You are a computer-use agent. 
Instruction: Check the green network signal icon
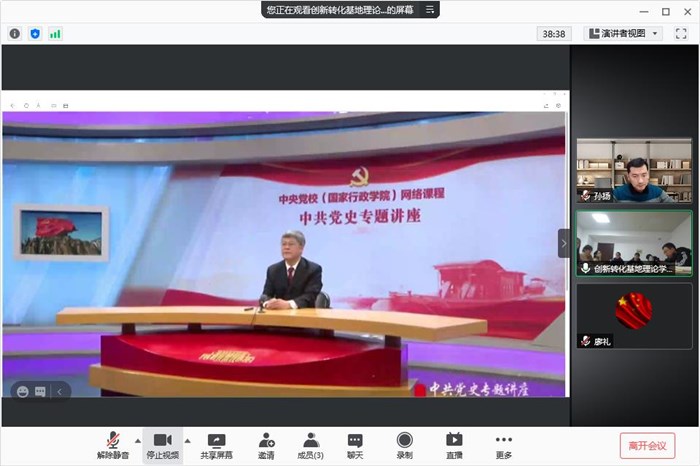point(55,33)
